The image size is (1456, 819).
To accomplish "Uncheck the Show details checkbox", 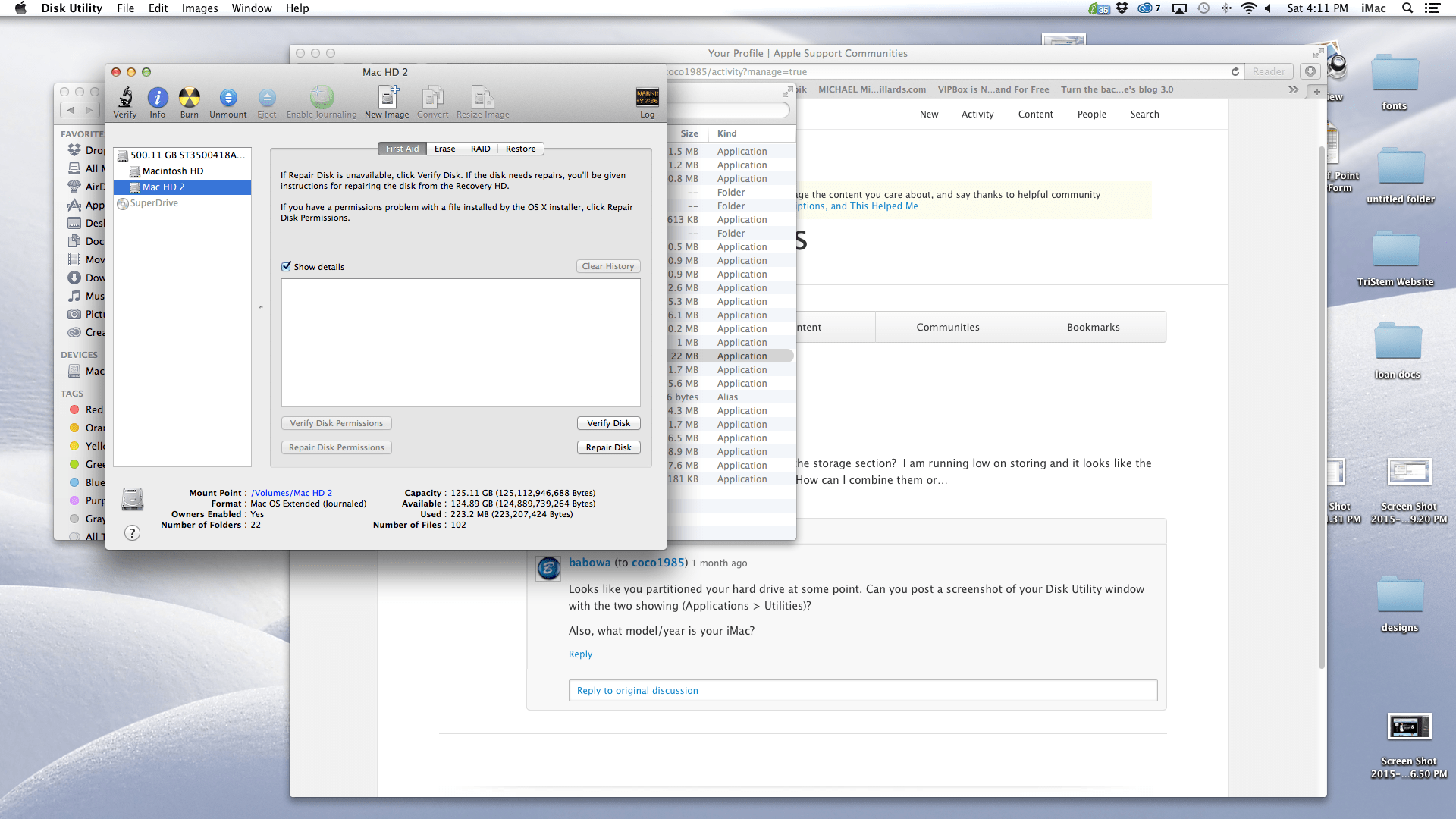I will (287, 266).
